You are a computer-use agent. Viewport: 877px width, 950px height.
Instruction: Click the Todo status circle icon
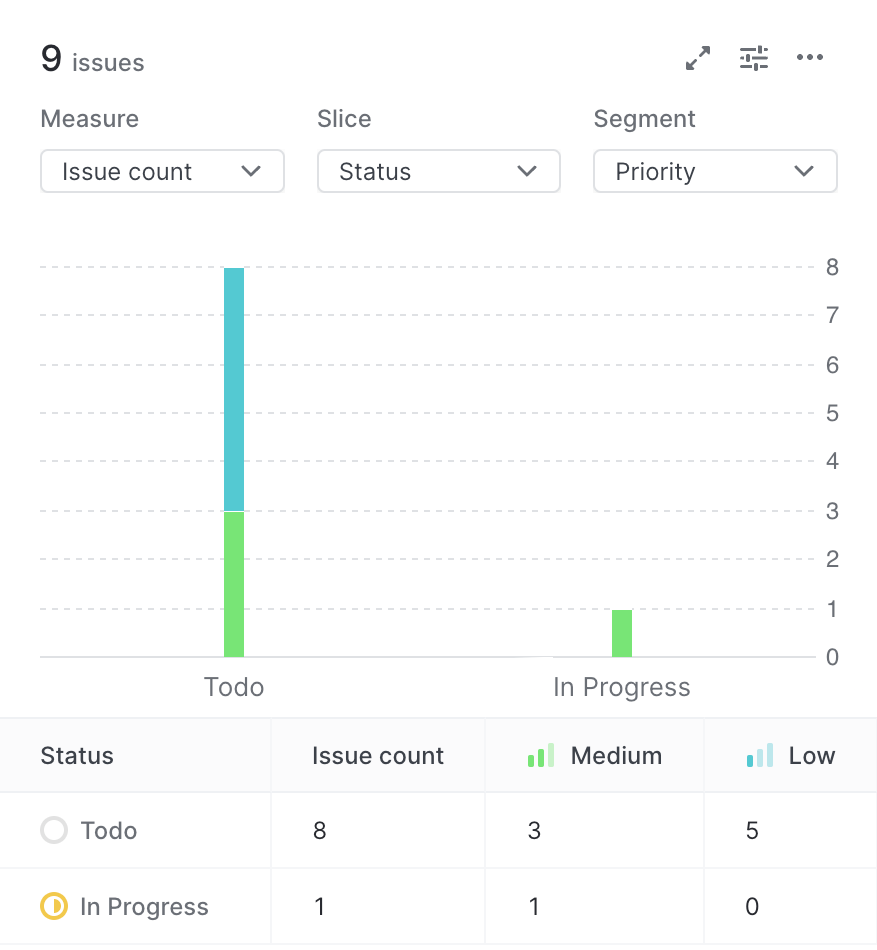coord(54,830)
